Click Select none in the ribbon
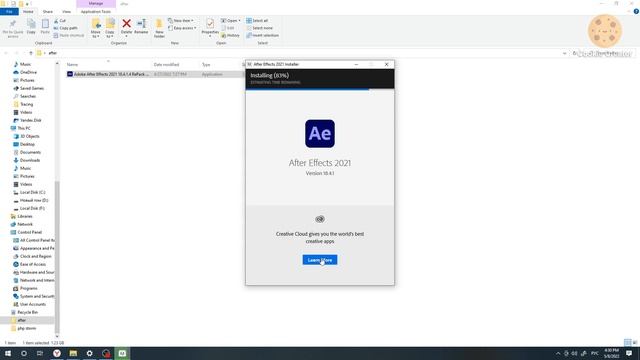This screenshot has height=360, width=640. point(259,28)
